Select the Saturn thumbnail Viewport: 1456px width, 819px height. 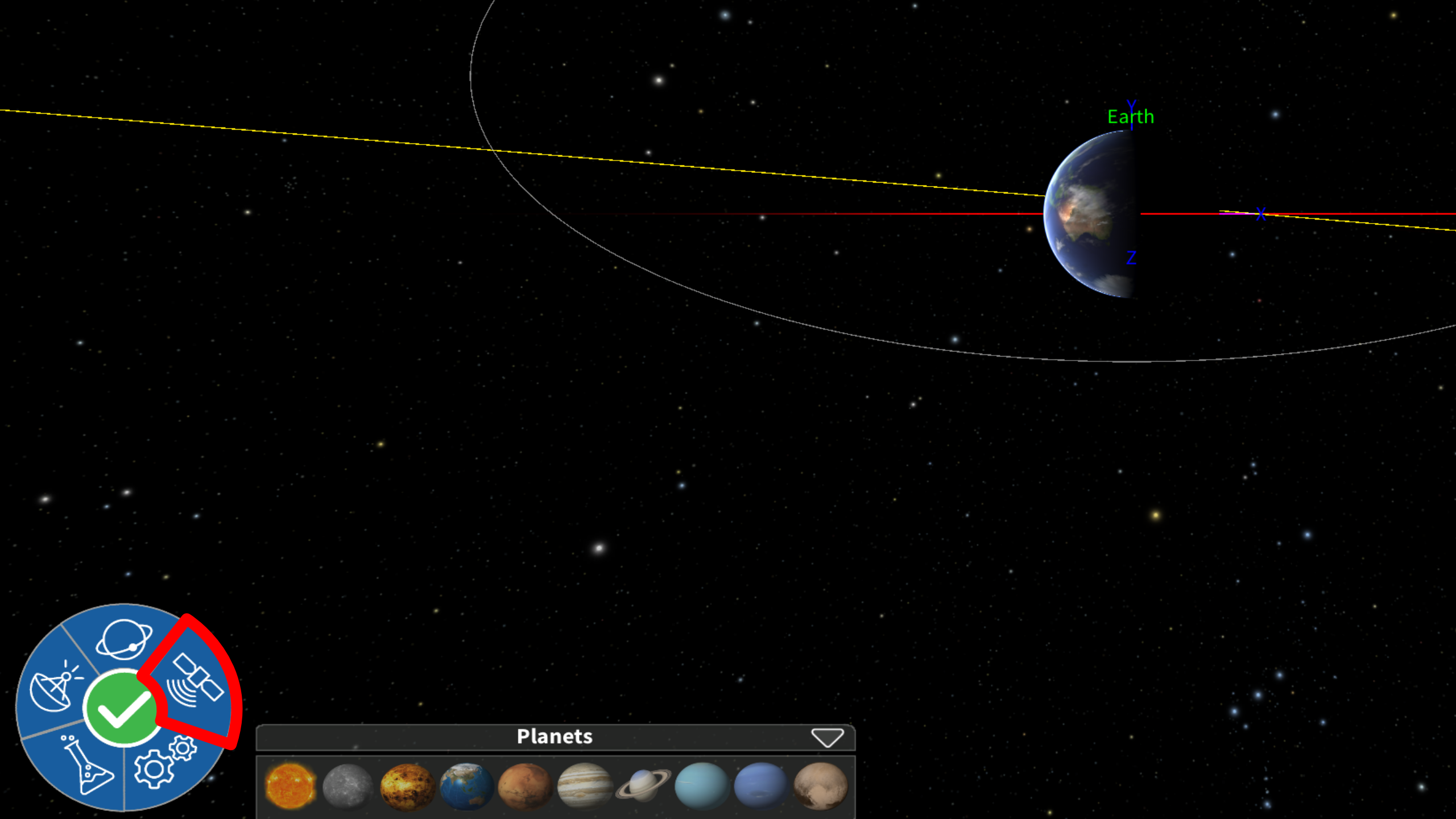pyautogui.click(x=643, y=785)
